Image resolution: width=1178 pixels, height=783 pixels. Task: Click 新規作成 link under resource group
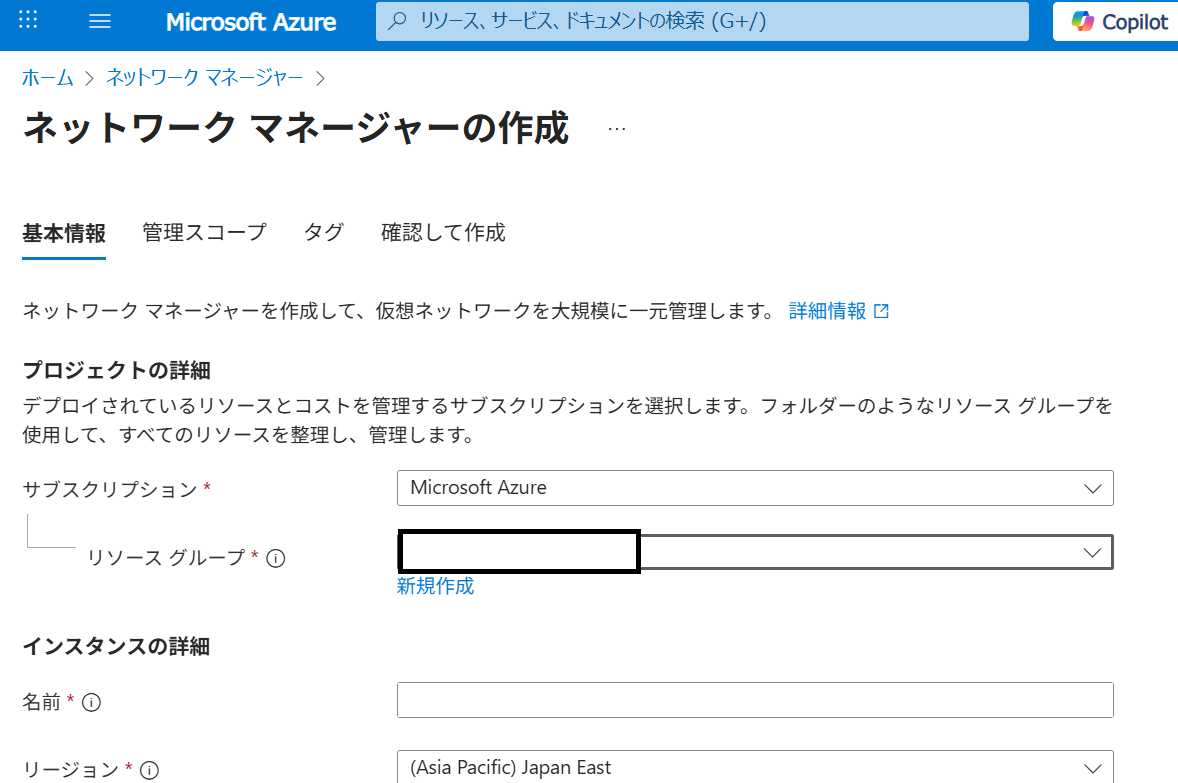[435, 586]
